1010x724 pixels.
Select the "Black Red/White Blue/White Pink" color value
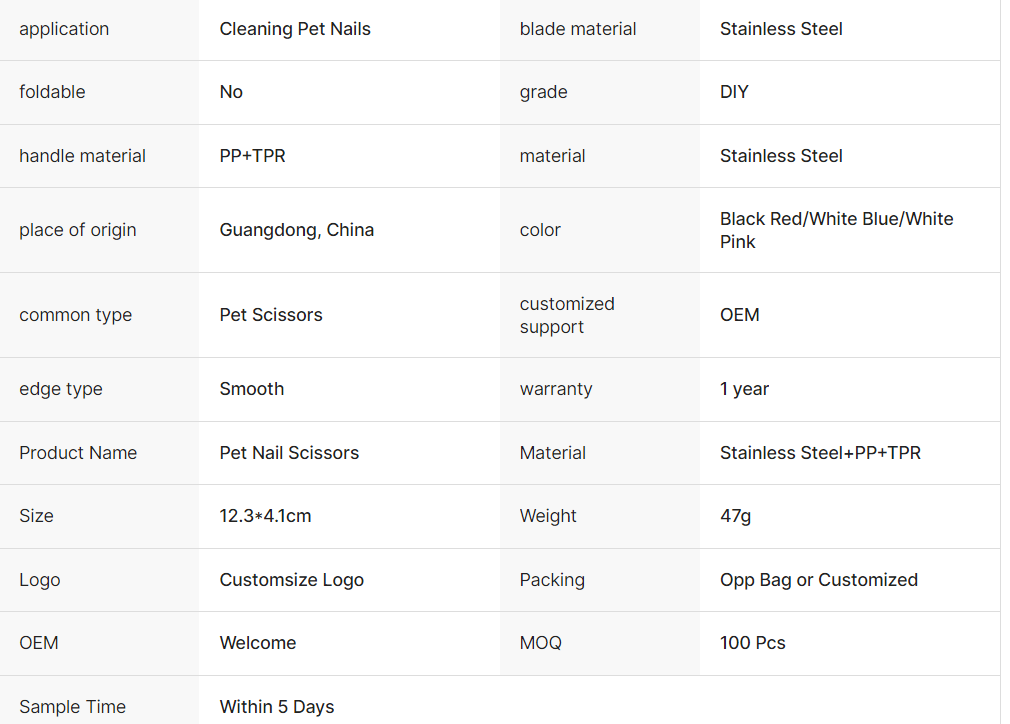(x=836, y=230)
